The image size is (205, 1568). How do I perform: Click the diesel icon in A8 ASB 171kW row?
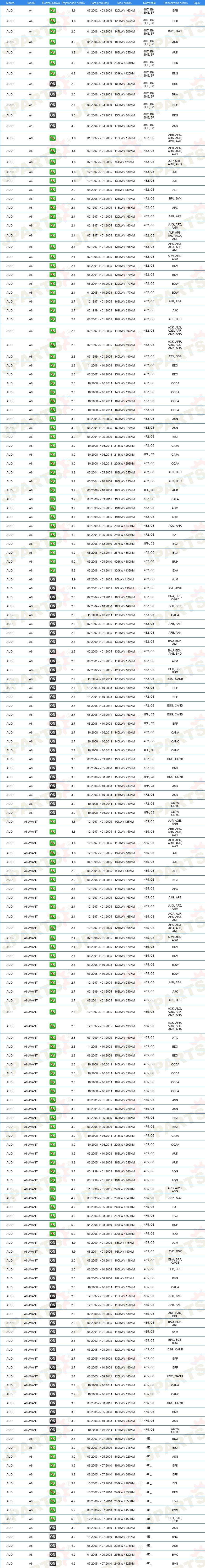pyautogui.click(x=53, y=1528)
